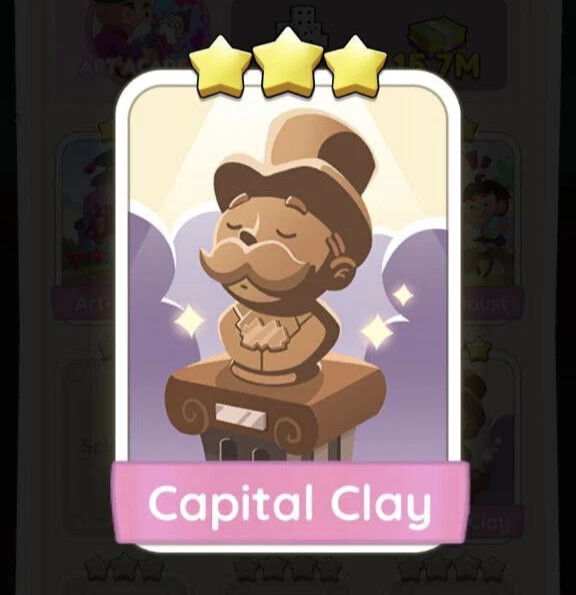Select the dimmed sticker card at upper right
576x595 pixels.
pos(489,224)
